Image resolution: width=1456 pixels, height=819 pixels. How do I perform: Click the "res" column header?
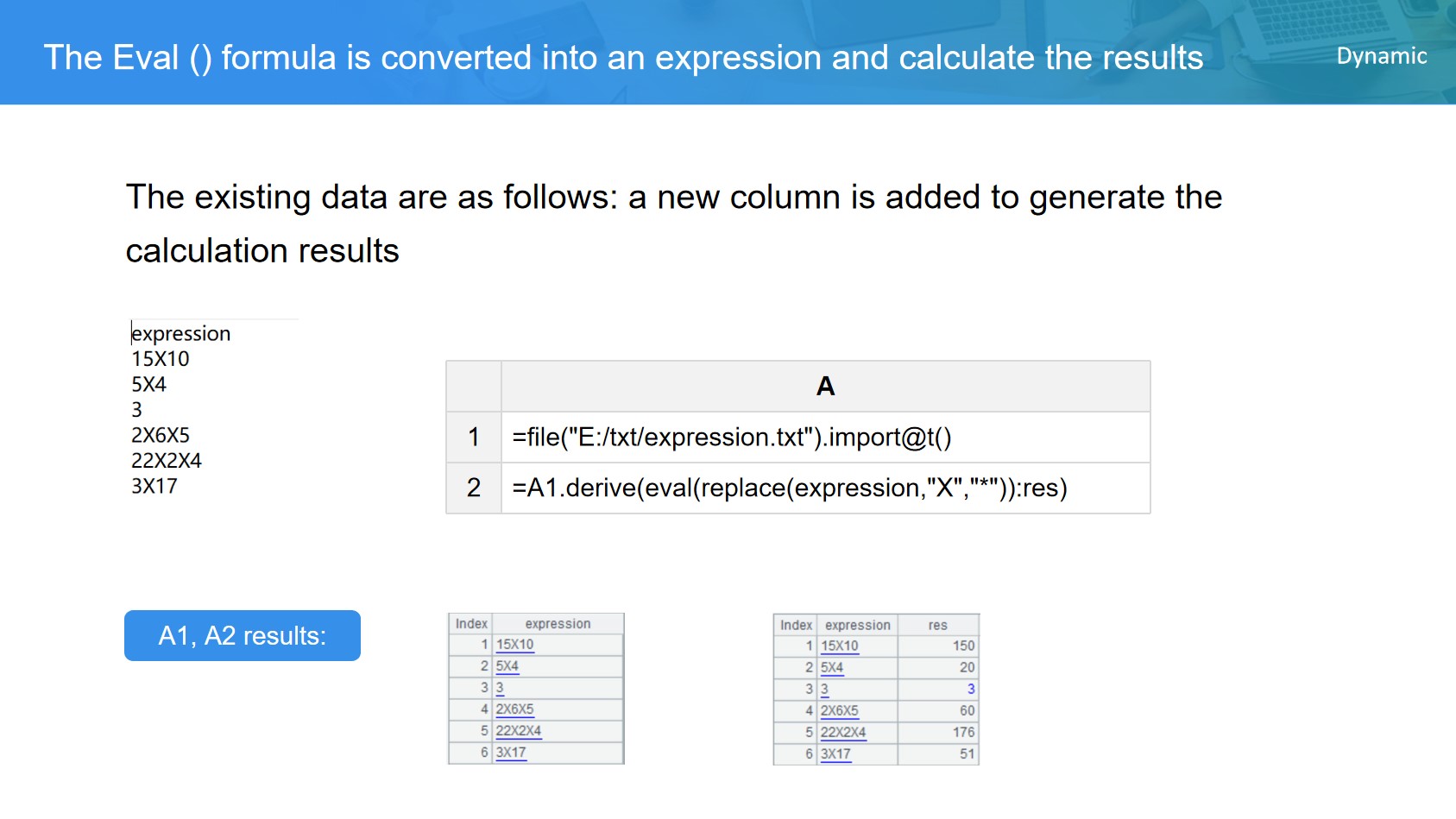(x=937, y=625)
